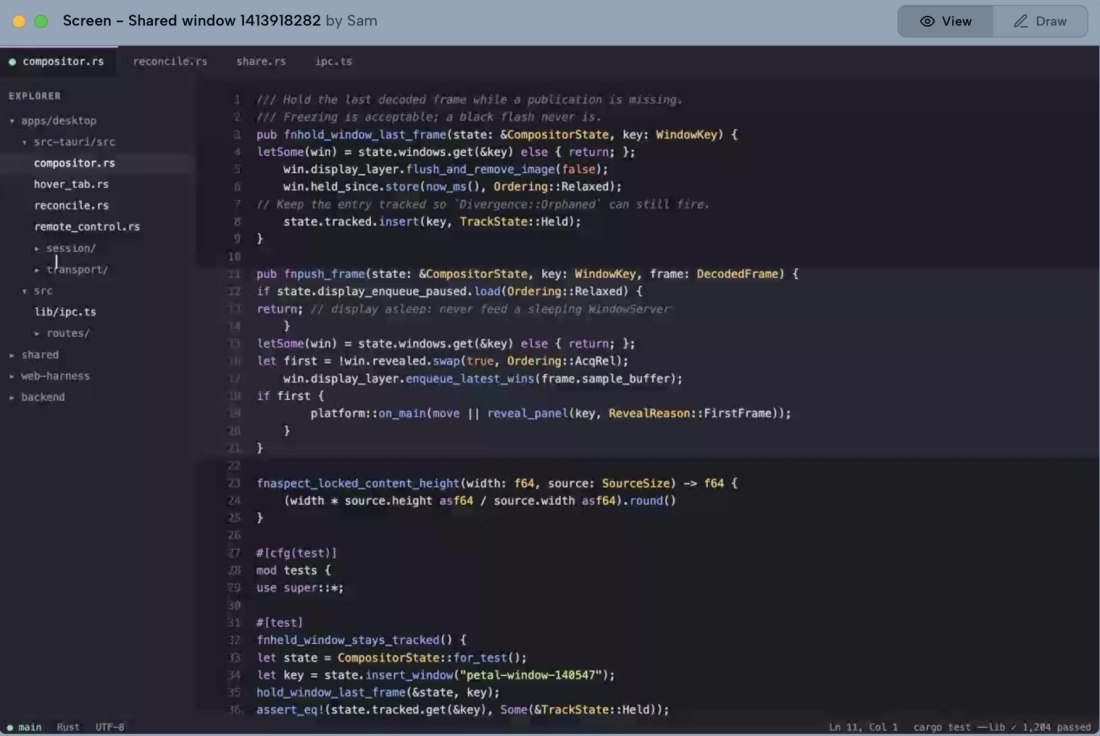This screenshot has width=1100, height=736.
Task: Click the cargo test passed status
Action: pyautogui.click(x=1002, y=728)
